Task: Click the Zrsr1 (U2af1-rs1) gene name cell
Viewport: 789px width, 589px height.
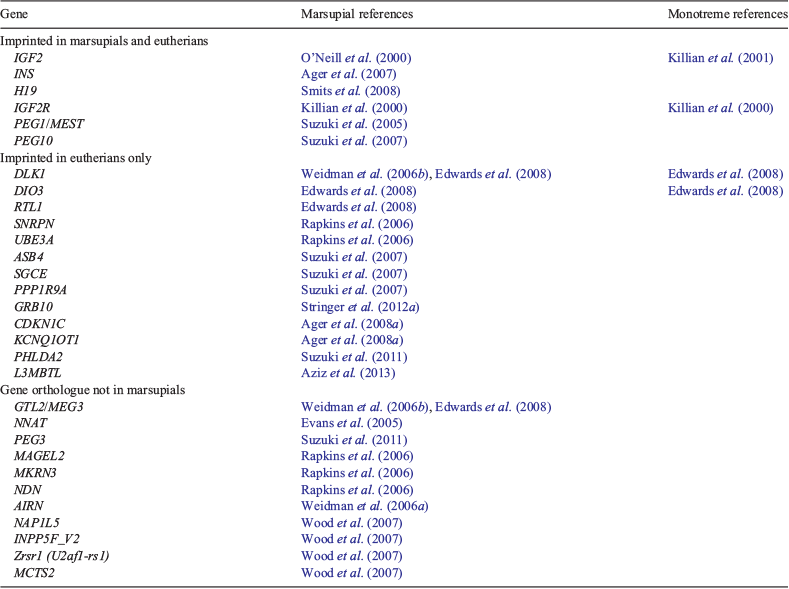Action: [x=61, y=556]
